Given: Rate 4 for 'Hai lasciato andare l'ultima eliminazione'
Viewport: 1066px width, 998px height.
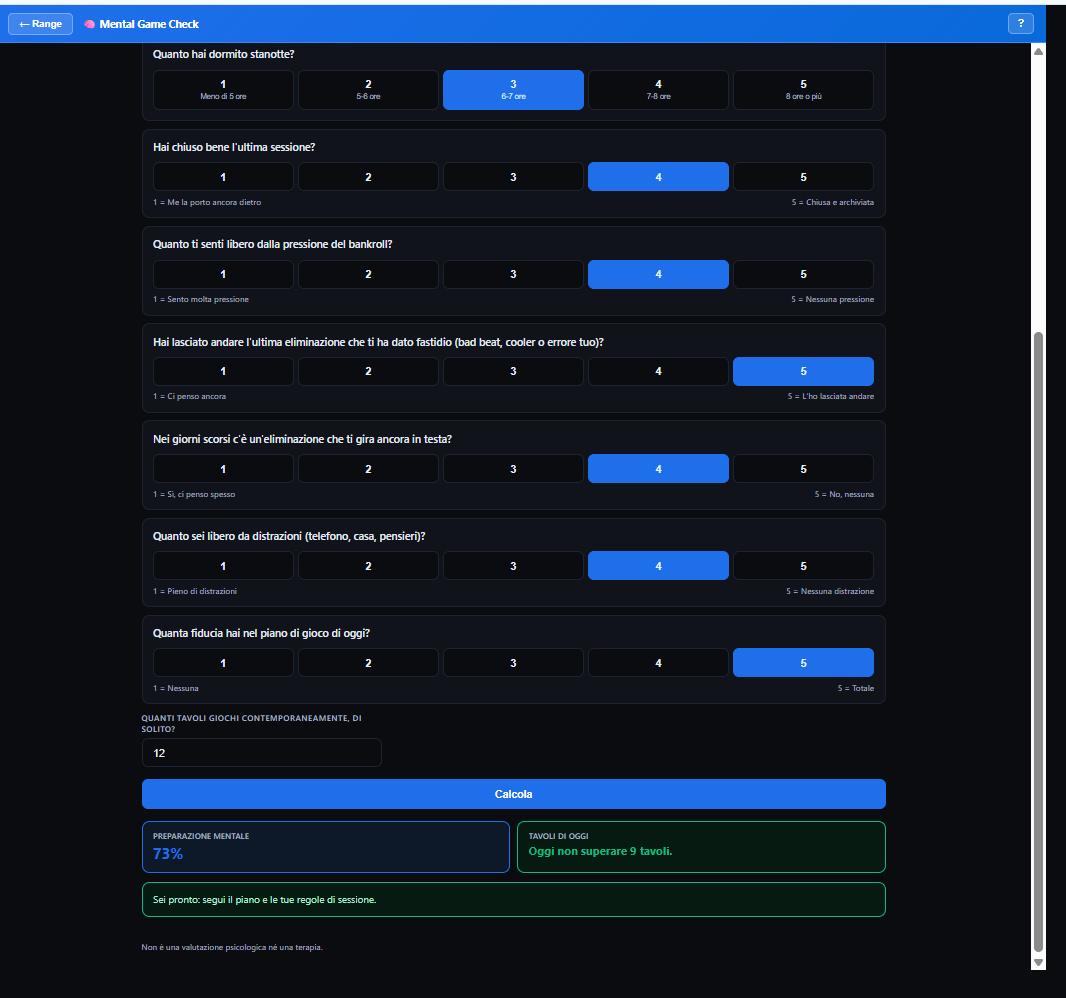Looking at the screenshot, I should coord(658,371).
